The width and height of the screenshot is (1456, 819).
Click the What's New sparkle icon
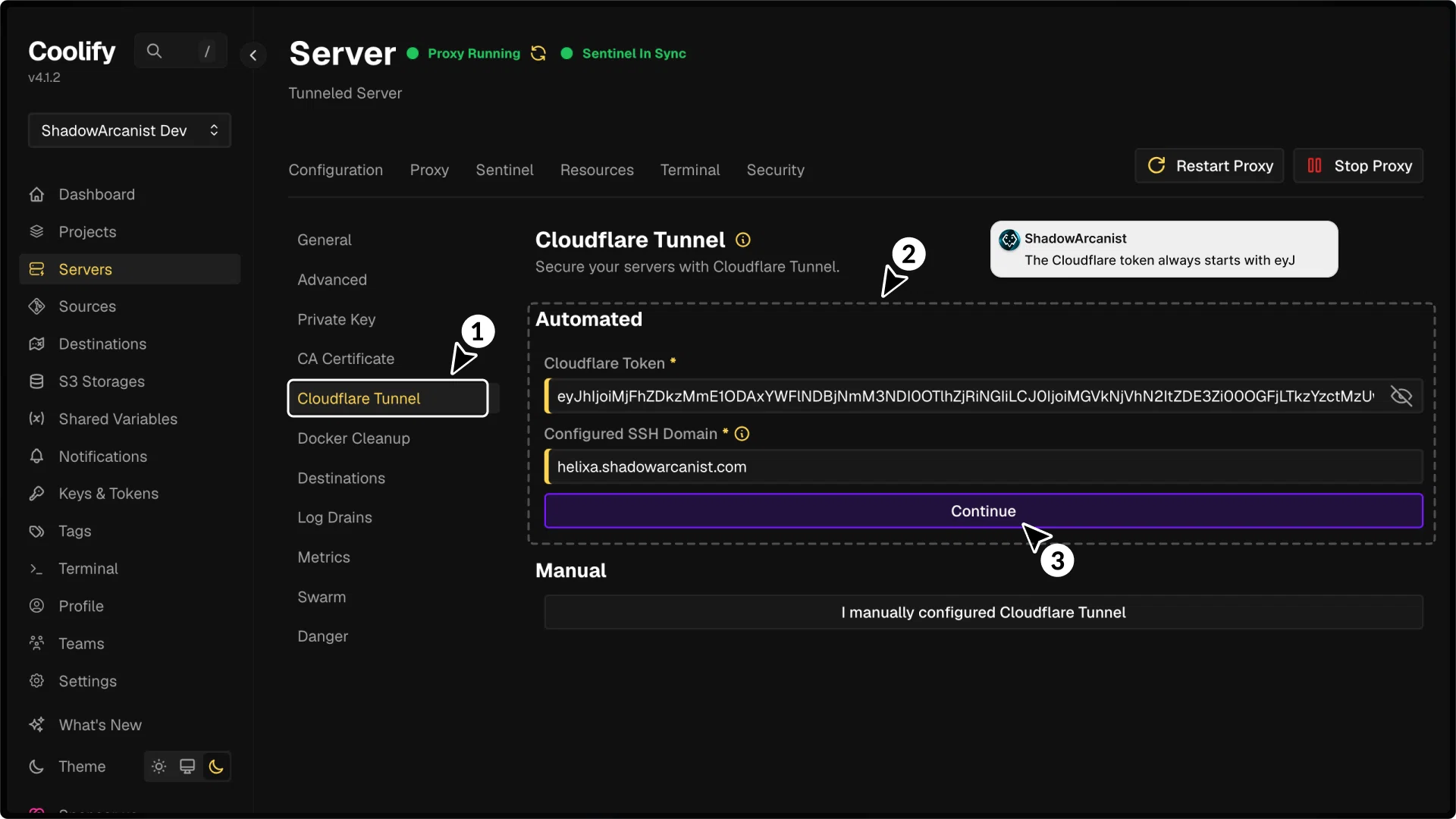click(36, 725)
